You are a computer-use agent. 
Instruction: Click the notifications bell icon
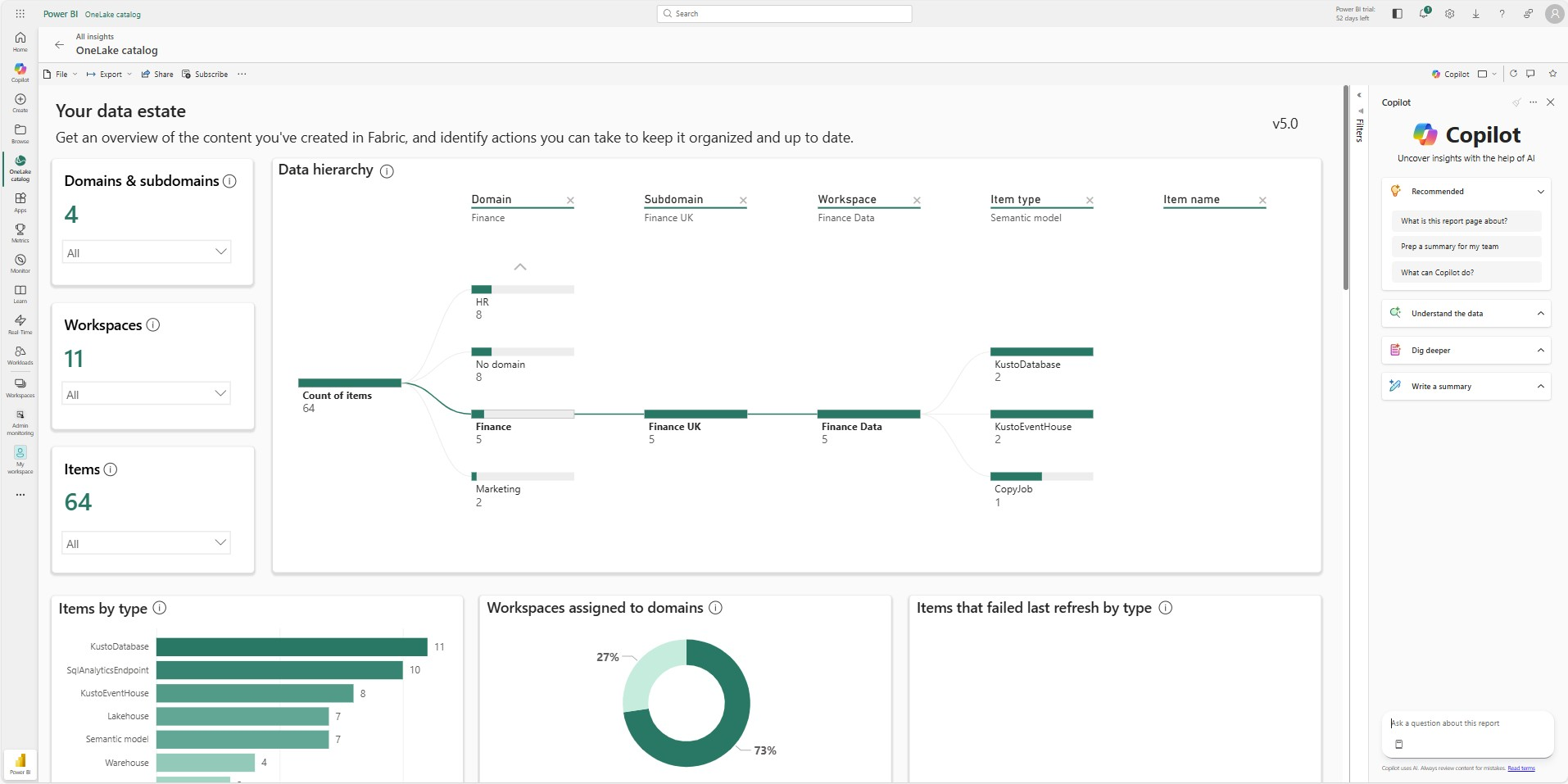click(x=1424, y=14)
